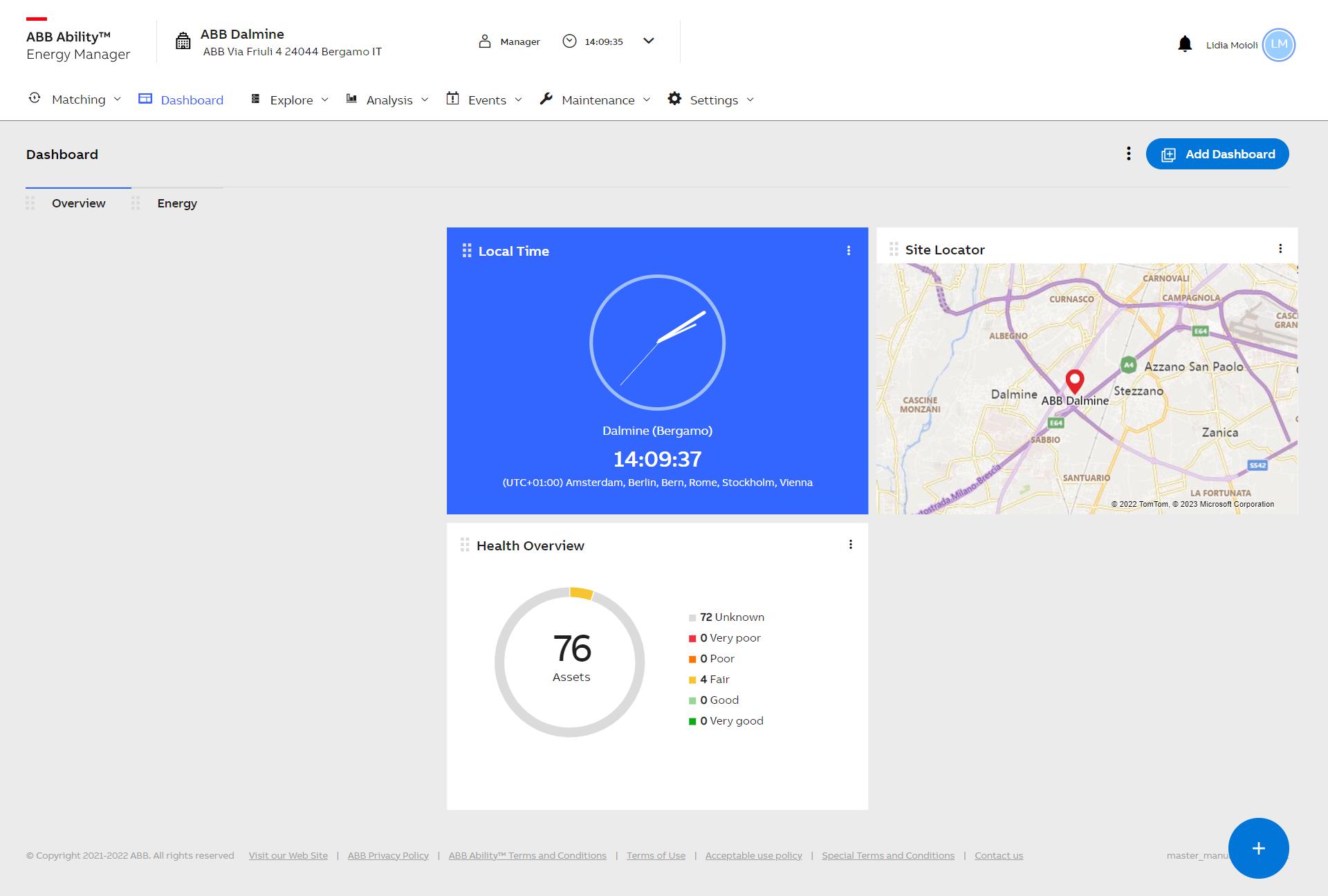Expand the Events menu chevron
This screenshot has width=1328, height=896.
(518, 100)
